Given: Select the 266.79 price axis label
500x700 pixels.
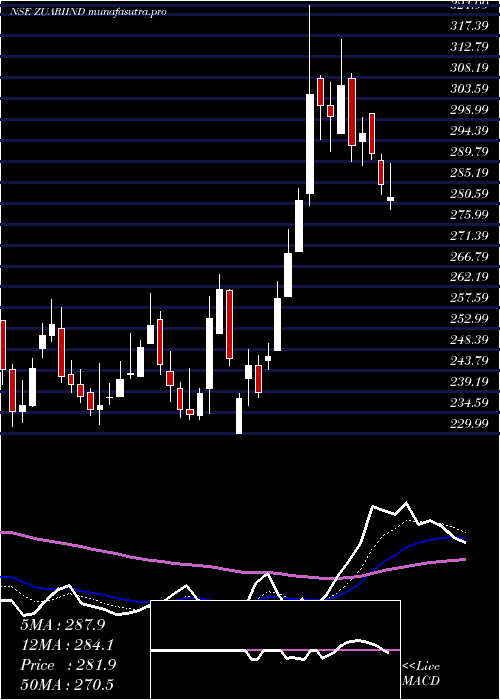Looking at the screenshot, I should [469, 257].
